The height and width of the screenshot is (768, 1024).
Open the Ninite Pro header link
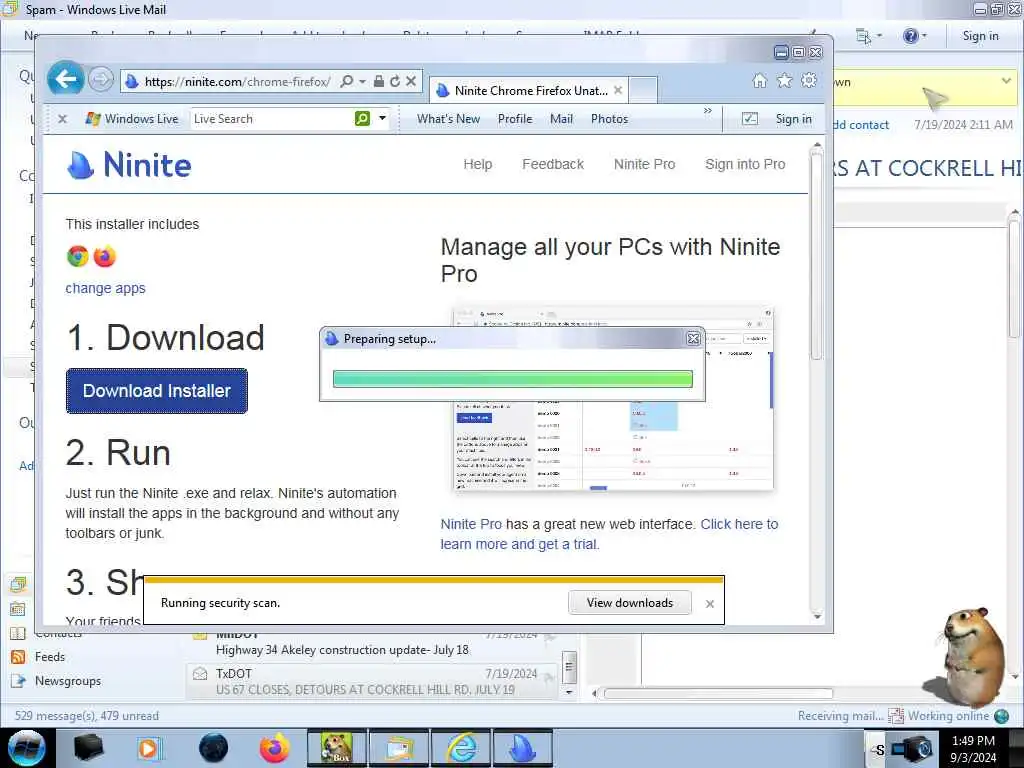point(644,165)
